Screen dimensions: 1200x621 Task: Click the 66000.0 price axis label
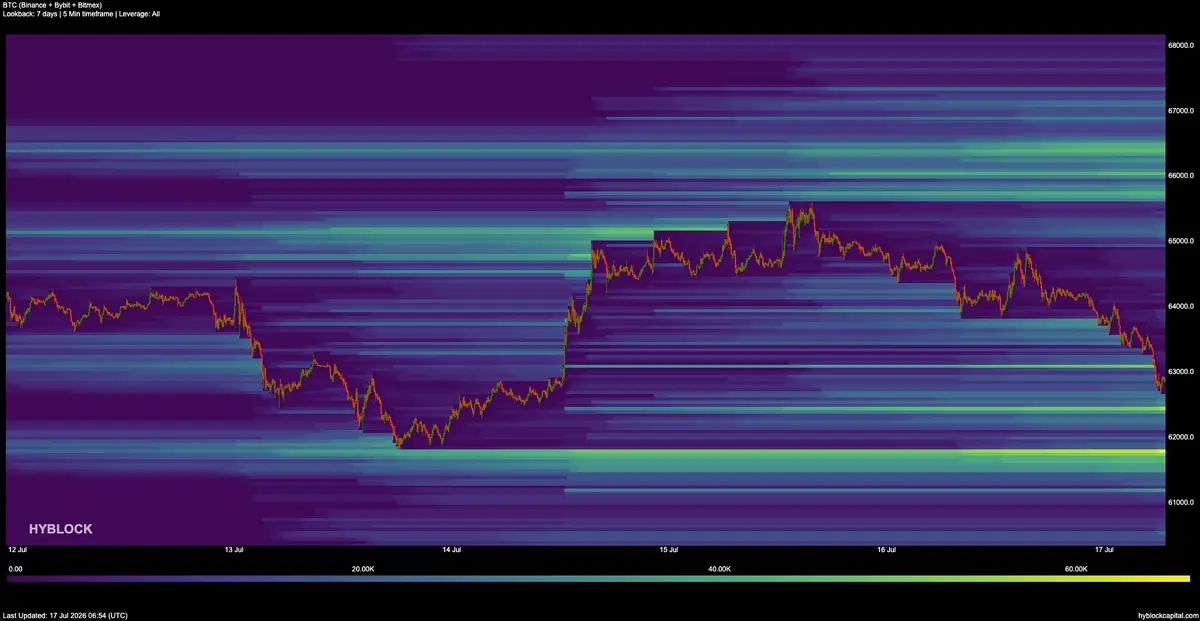1180,176
